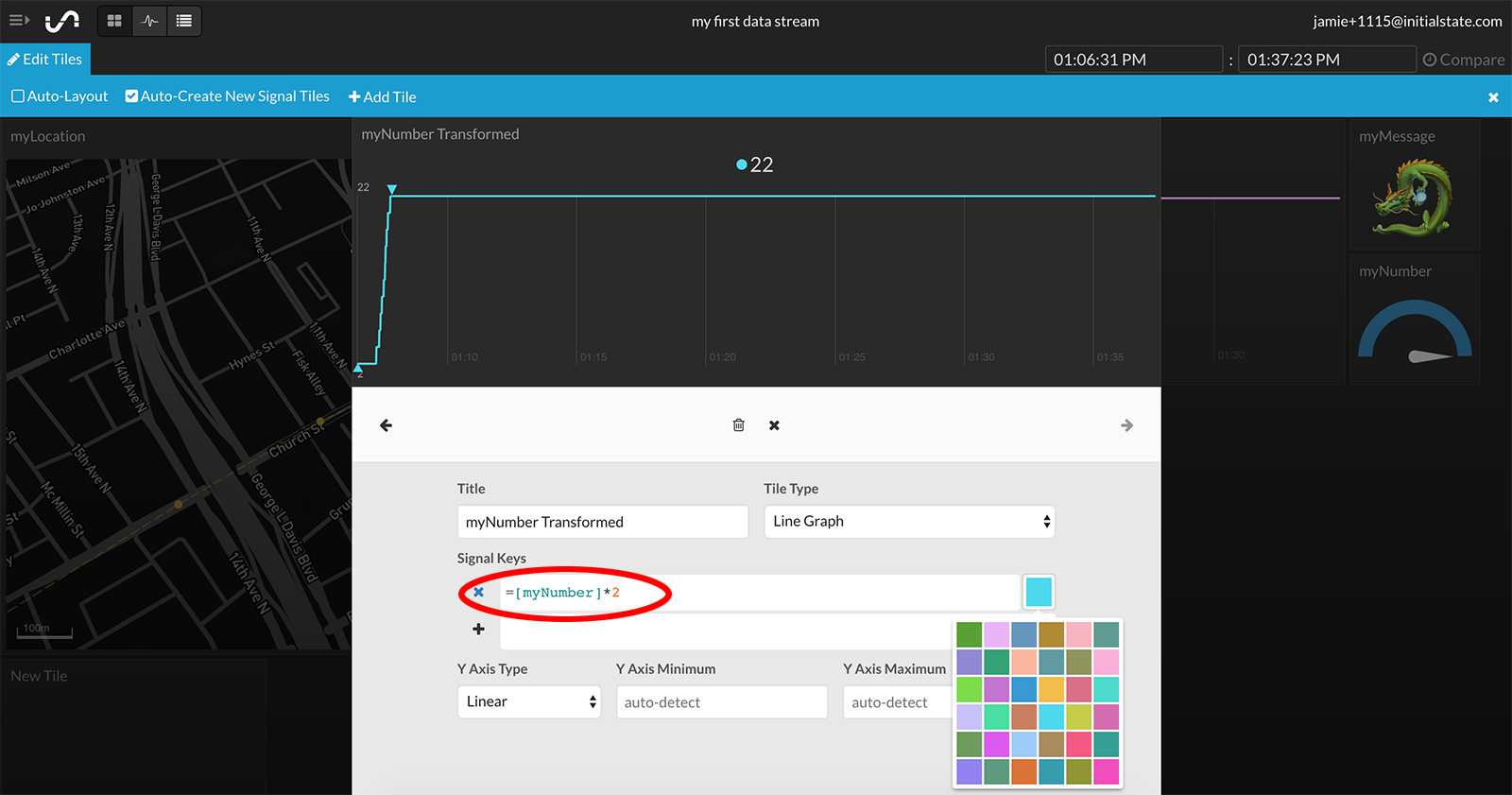The height and width of the screenshot is (795, 1512).
Task: Click the Y Axis Minimum input field
Action: pos(722,702)
